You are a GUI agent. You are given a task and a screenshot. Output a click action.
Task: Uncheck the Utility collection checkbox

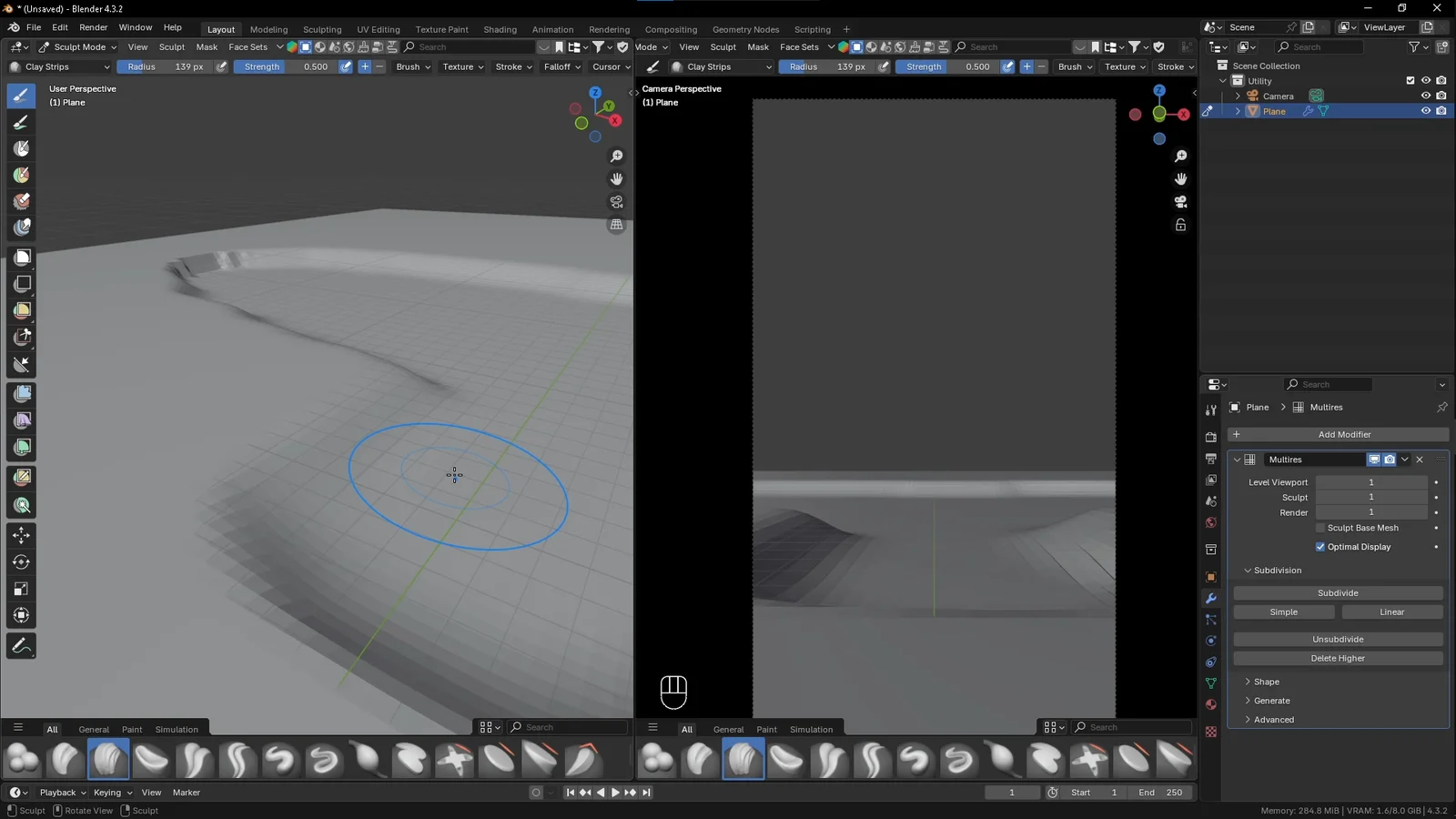pyautogui.click(x=1410, y=80)
